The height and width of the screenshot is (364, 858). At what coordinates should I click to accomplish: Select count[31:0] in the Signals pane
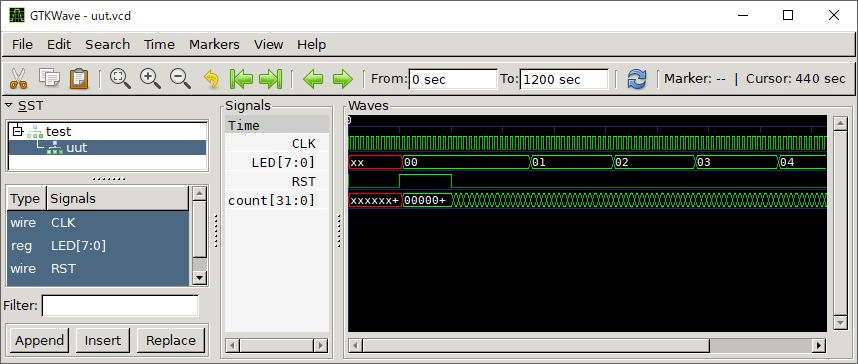pyautogui.click(x=271, y=200)
